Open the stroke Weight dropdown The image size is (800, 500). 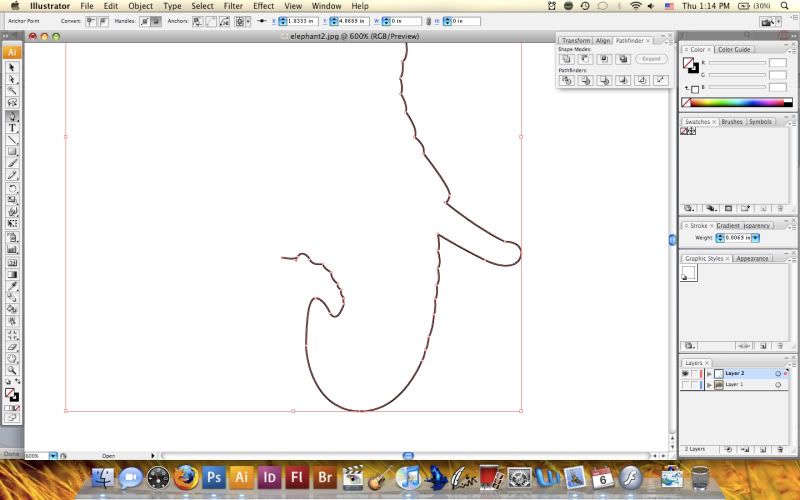point(756,238)
